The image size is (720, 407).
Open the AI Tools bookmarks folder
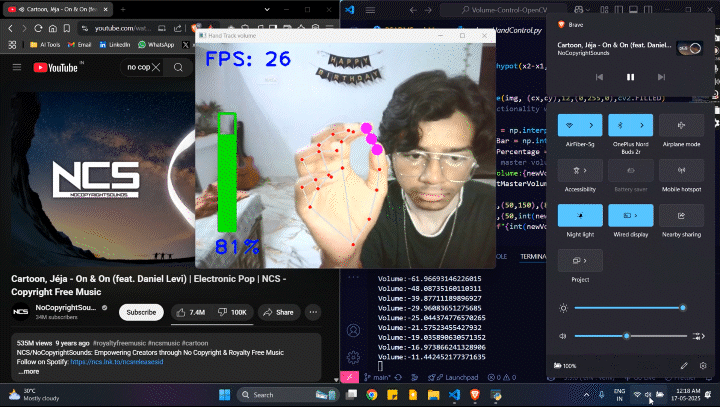pos(45,45)
